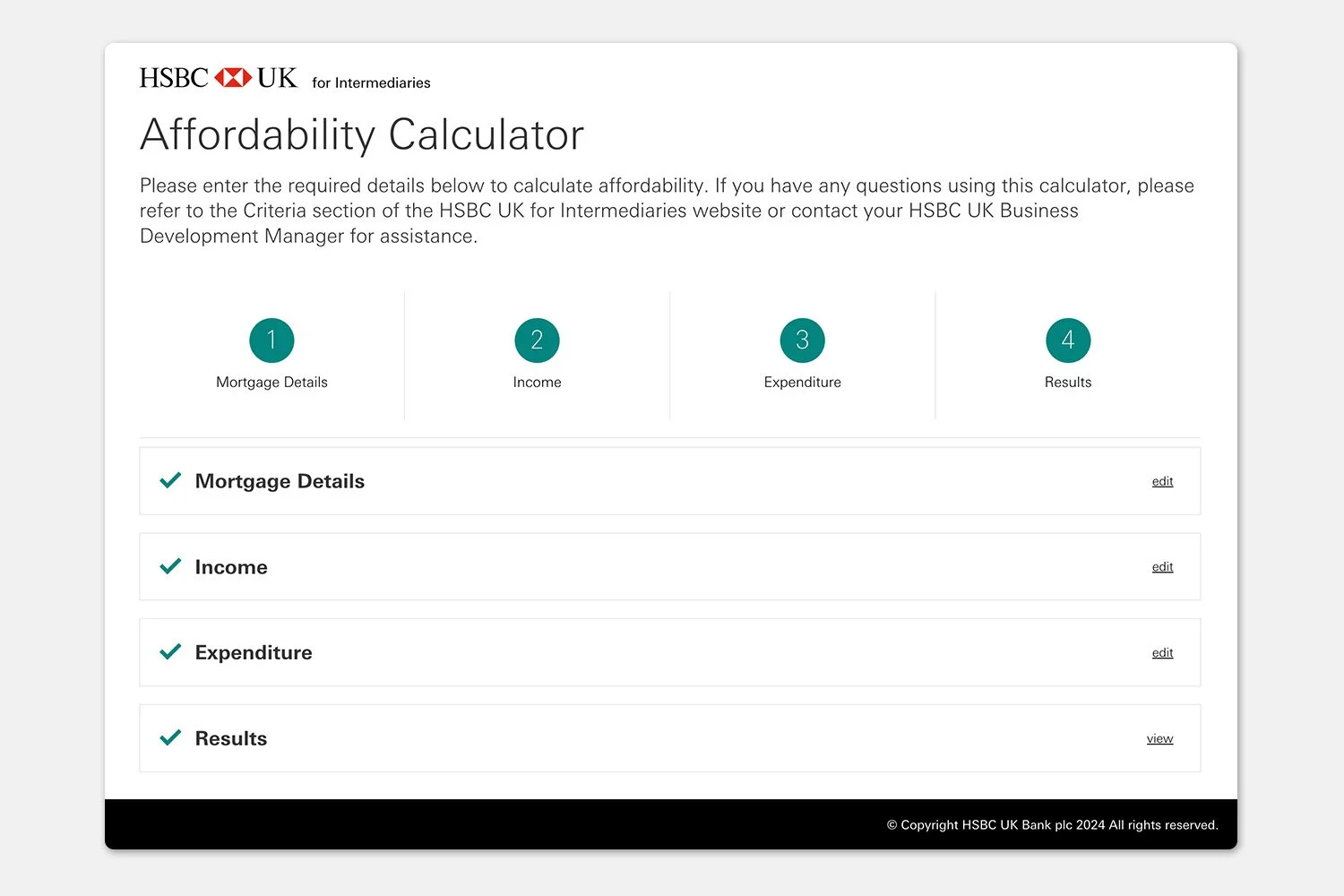The image size is (1344, 896).
Task: Edit the Mortgage Details section
Action: tap(1162, 481)
